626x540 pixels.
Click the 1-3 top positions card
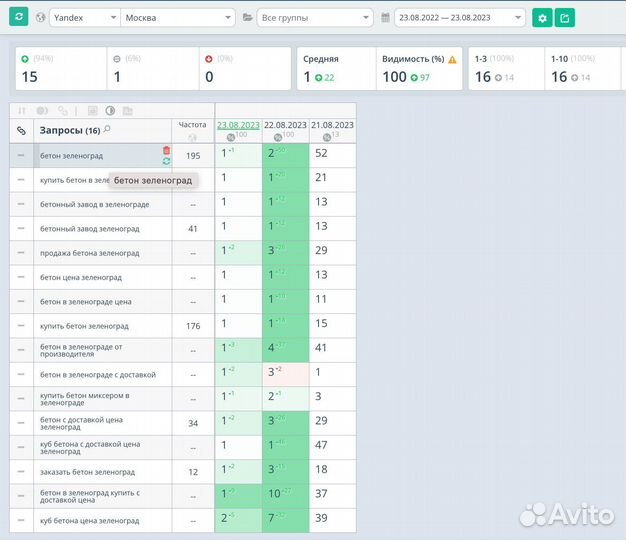[506, 68]
